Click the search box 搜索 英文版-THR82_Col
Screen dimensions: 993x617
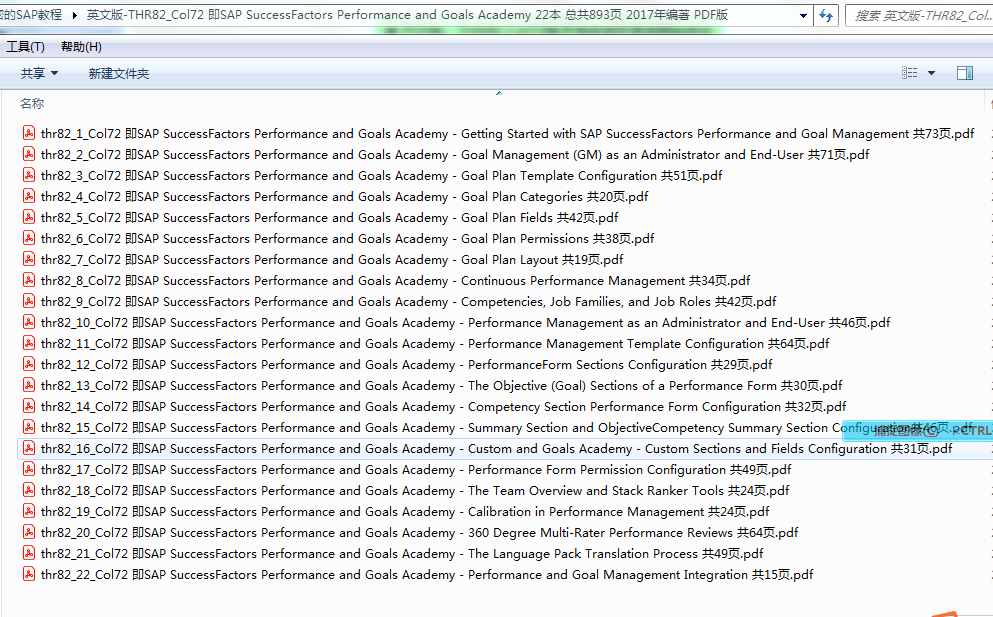coord(922,15)
